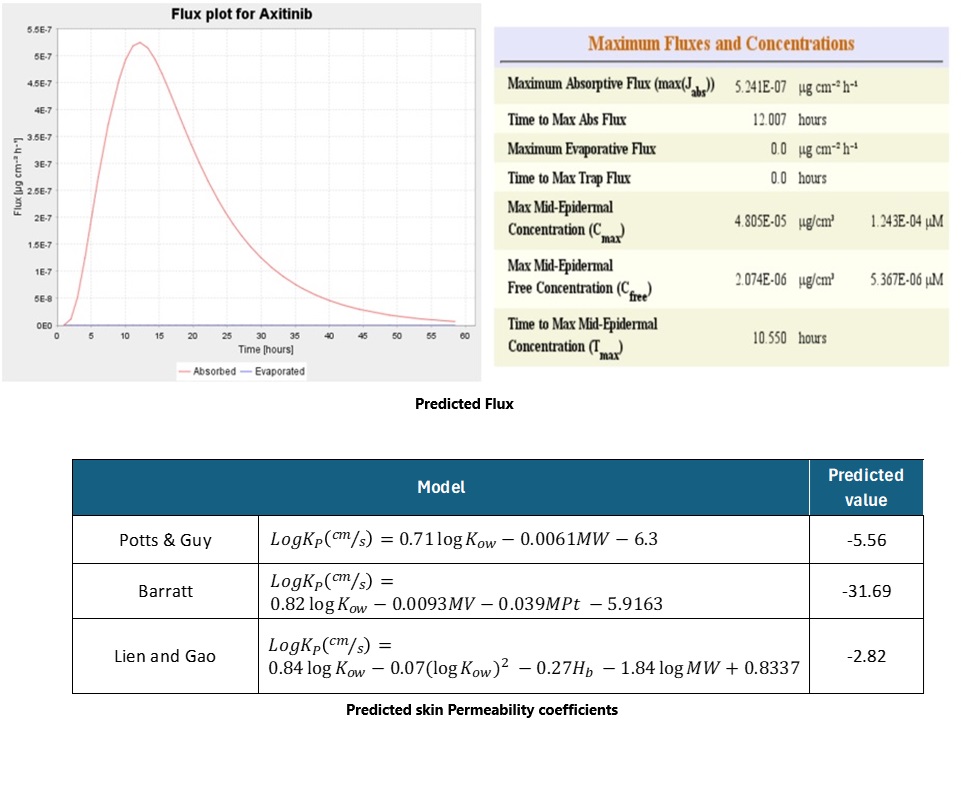Click the 60 x-axis tick label
Viewport: 975px width, 787px height.
point(464,336)
